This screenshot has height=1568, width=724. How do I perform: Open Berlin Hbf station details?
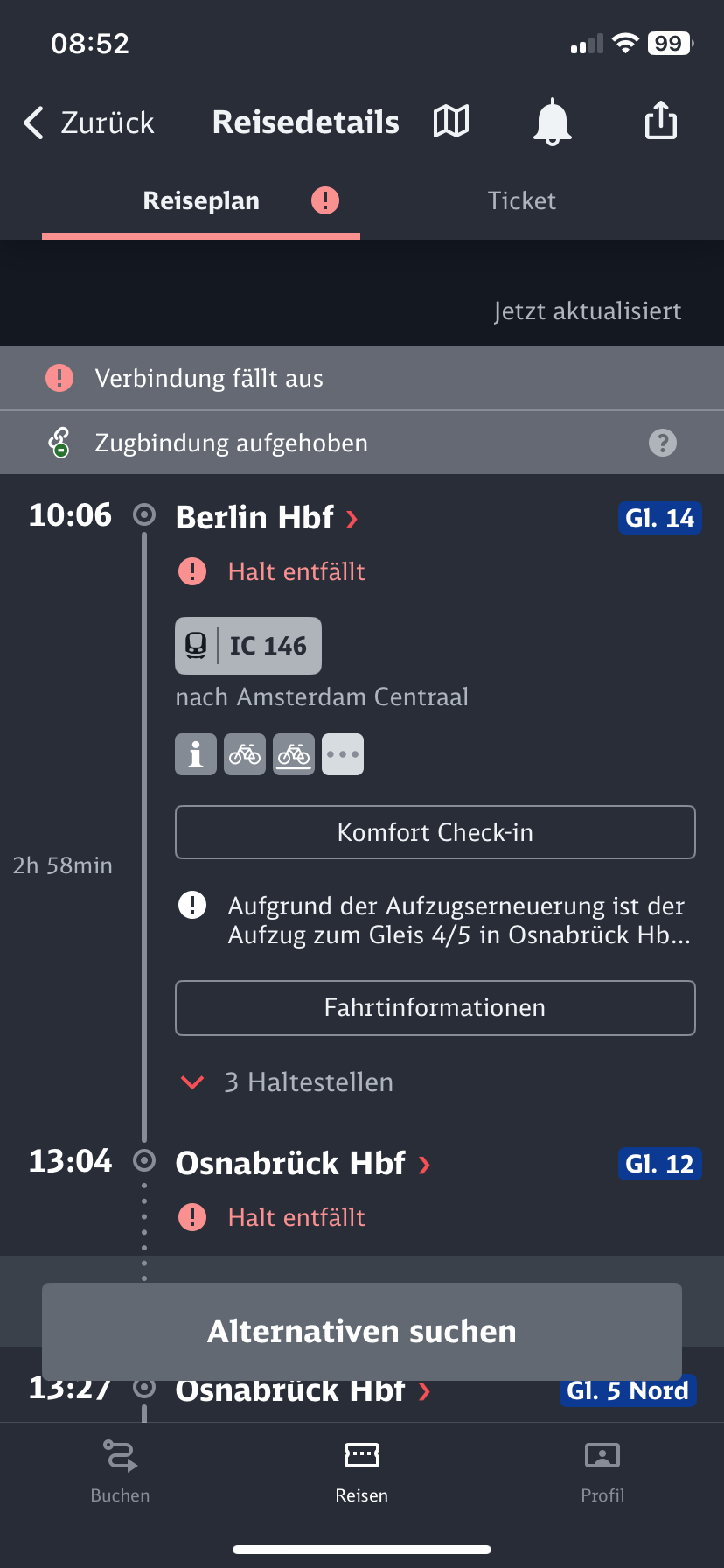[267, 518]
